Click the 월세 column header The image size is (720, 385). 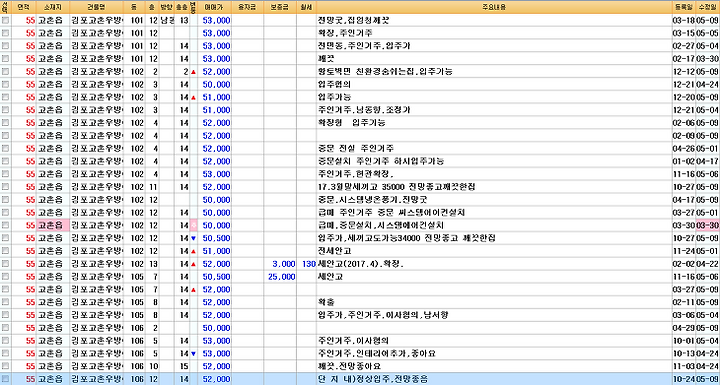[306, 7]
